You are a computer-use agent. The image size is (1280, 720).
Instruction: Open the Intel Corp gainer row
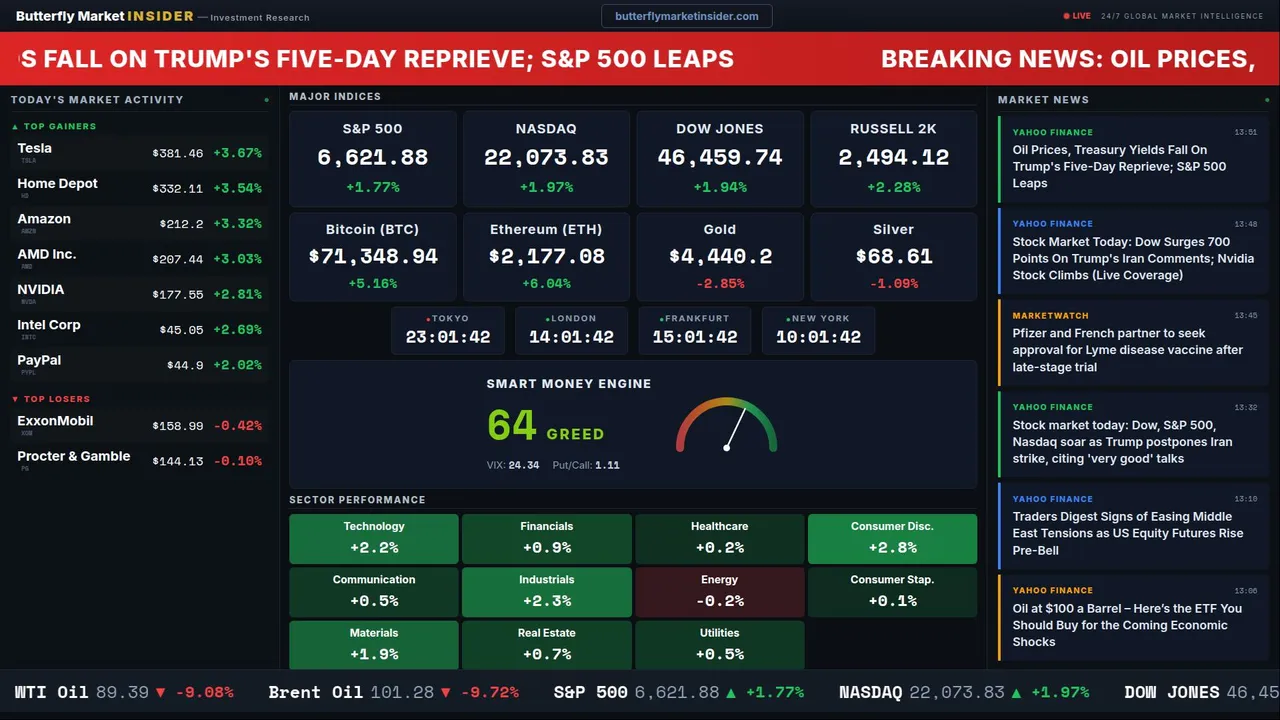click(x=139, y=329)
